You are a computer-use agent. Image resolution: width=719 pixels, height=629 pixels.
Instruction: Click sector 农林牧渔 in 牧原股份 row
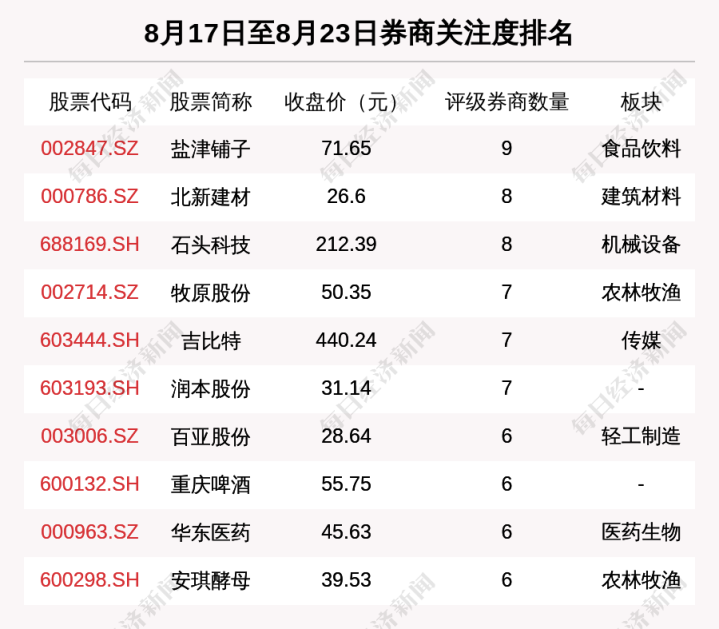(x=641, y=293)
